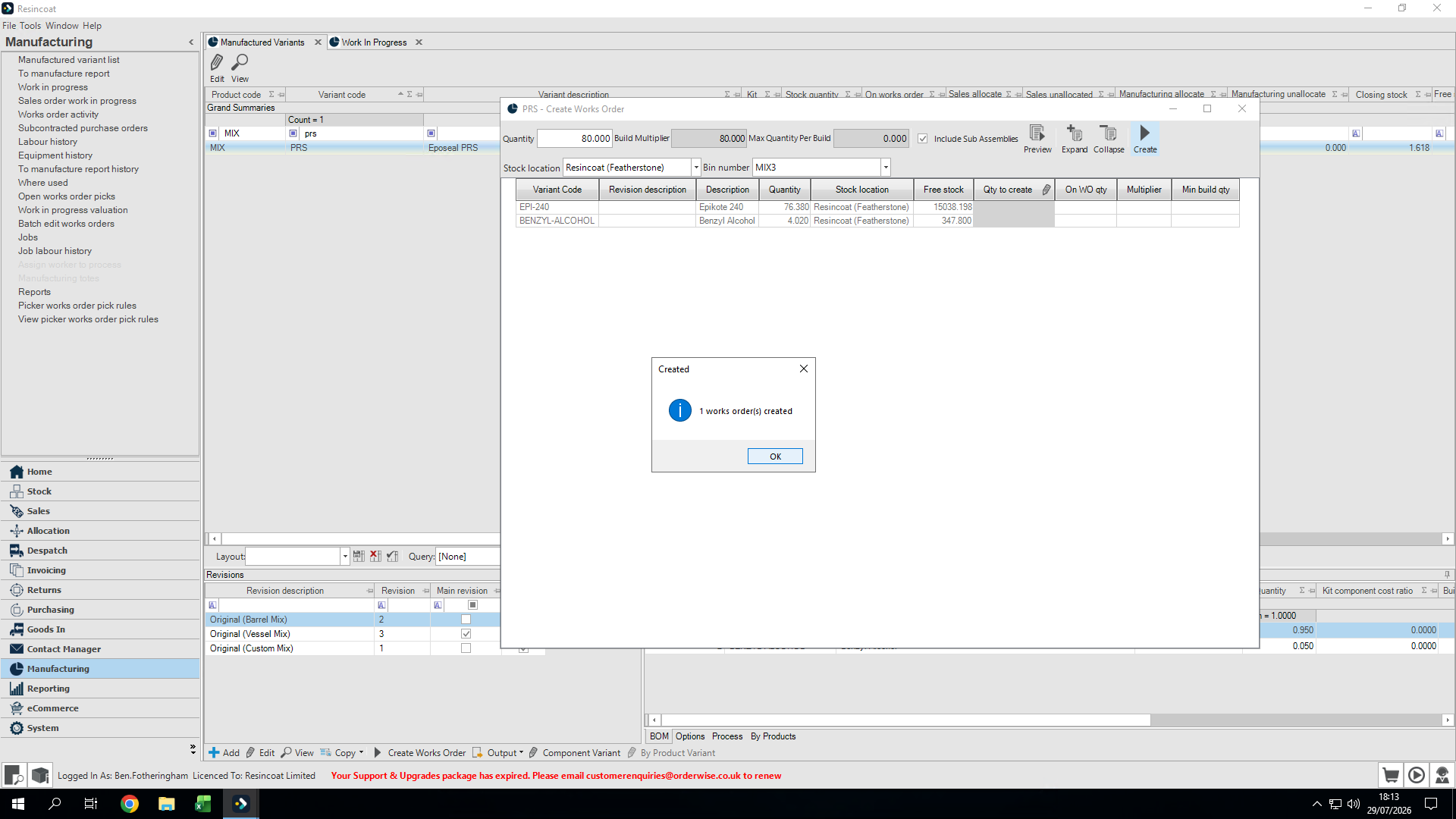Go to the Home module
1456x819 pixels.
[x=101, y=472]
